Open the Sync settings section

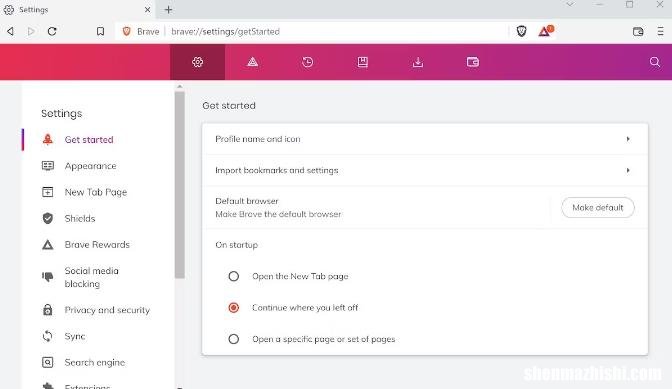pos(75,336)
